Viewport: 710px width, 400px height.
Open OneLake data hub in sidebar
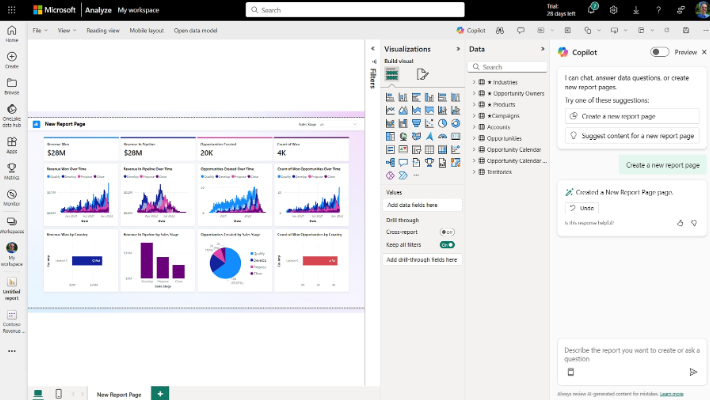click(x=12, y=116)
